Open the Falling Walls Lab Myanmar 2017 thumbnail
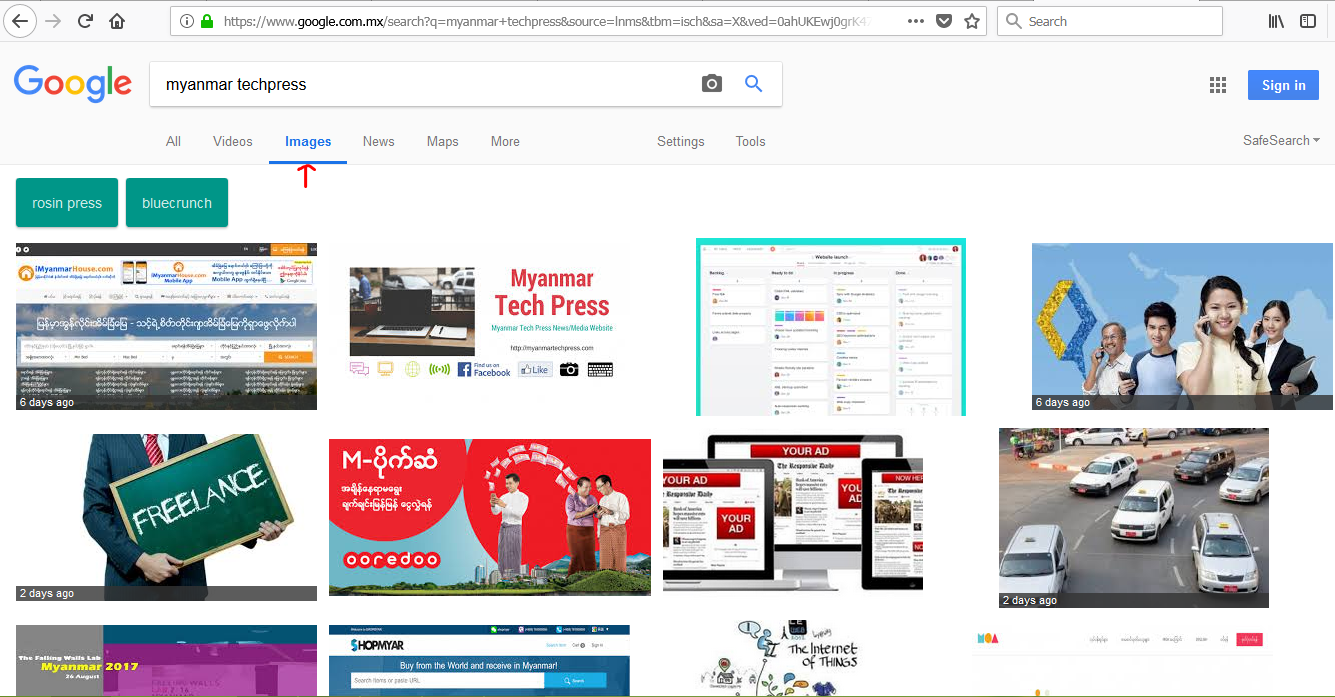Viewport: 1335px width, 697px height. [166, 660]
